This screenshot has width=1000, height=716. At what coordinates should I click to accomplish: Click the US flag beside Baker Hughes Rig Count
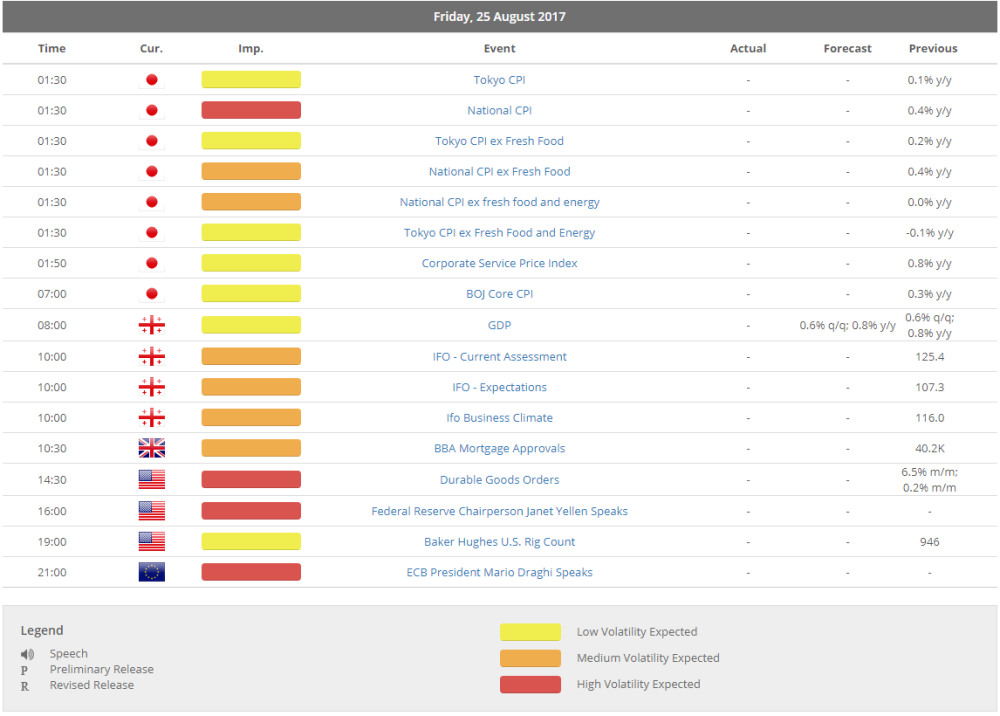(151, 541)
